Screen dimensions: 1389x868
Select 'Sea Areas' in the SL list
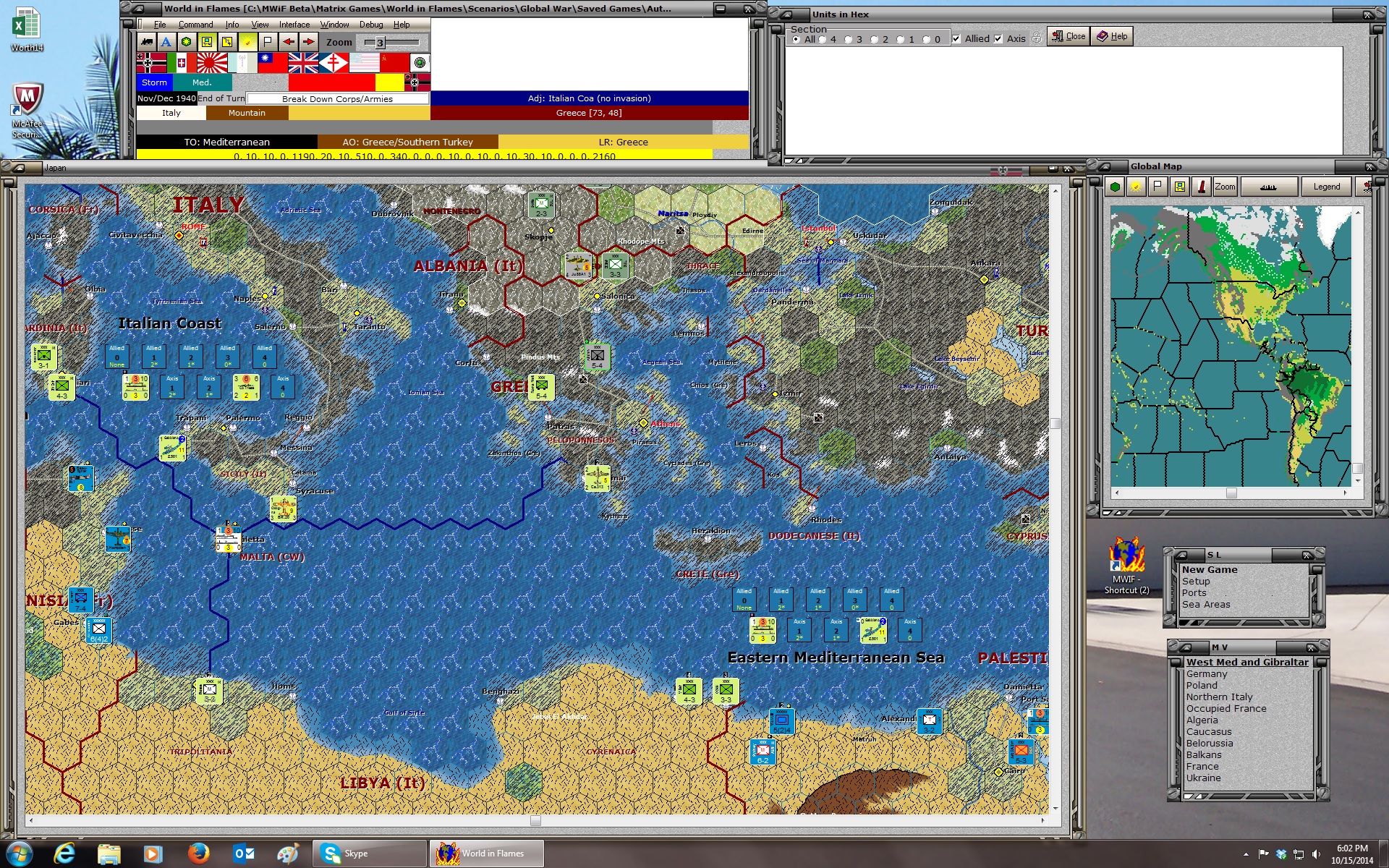click(x=1207, y=604)
